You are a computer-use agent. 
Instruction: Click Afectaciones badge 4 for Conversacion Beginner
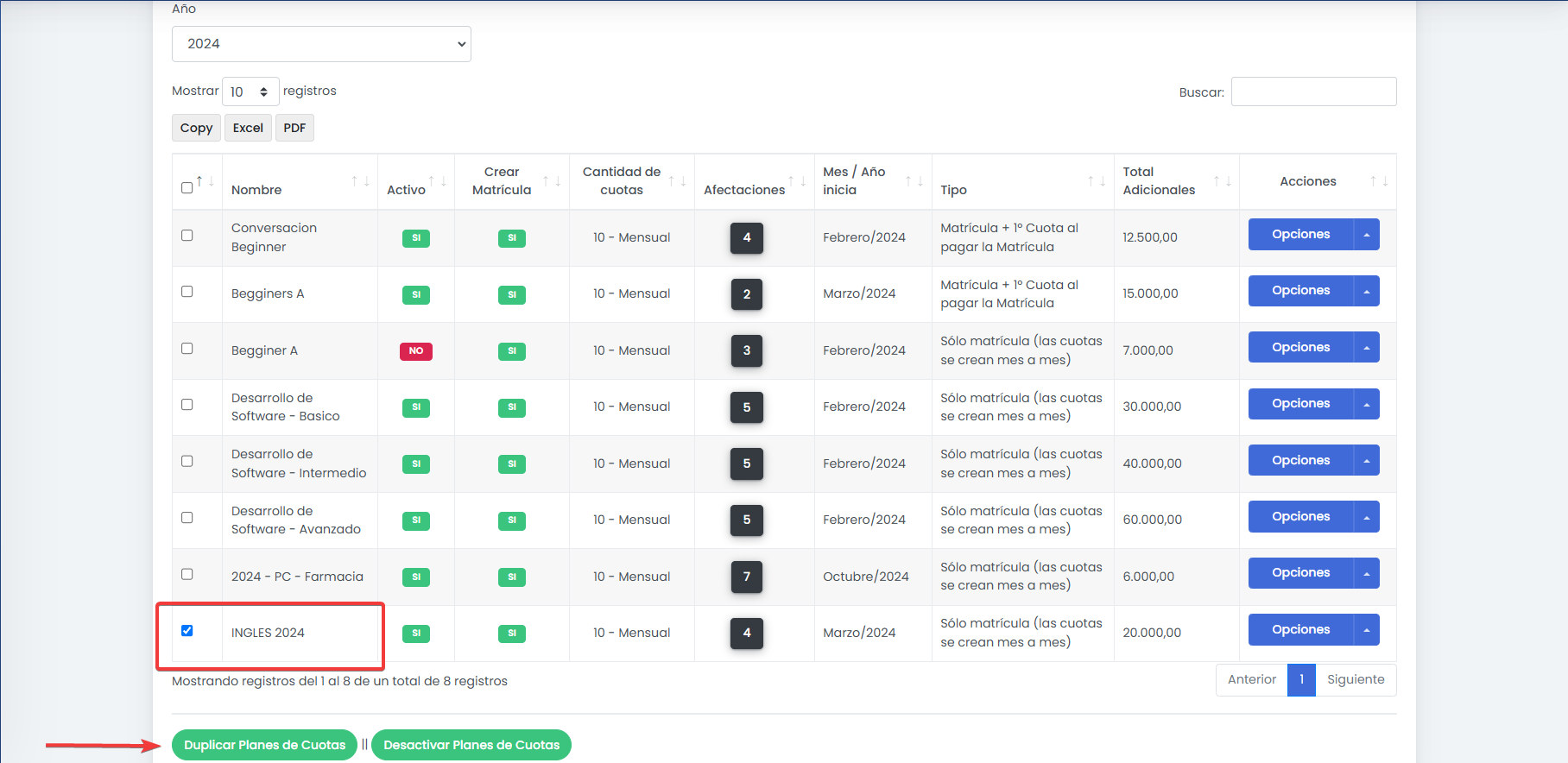tap(747, 237)
